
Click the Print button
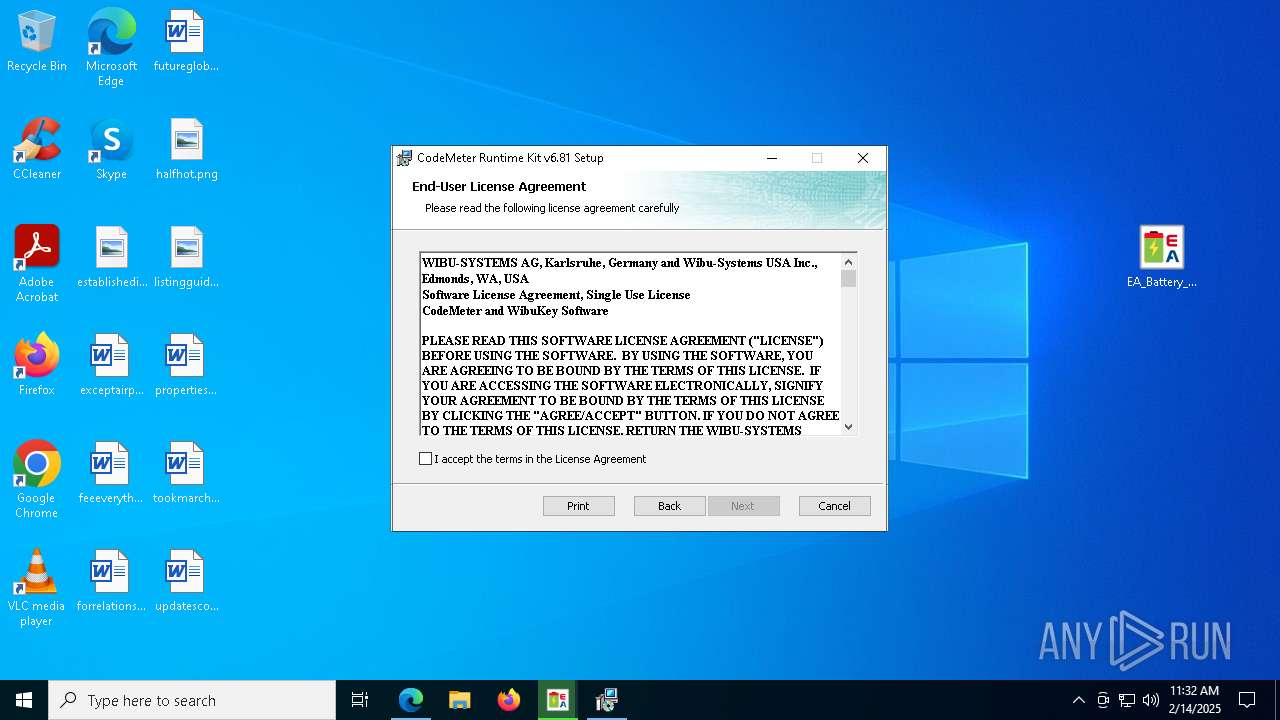tap(579, 506)
